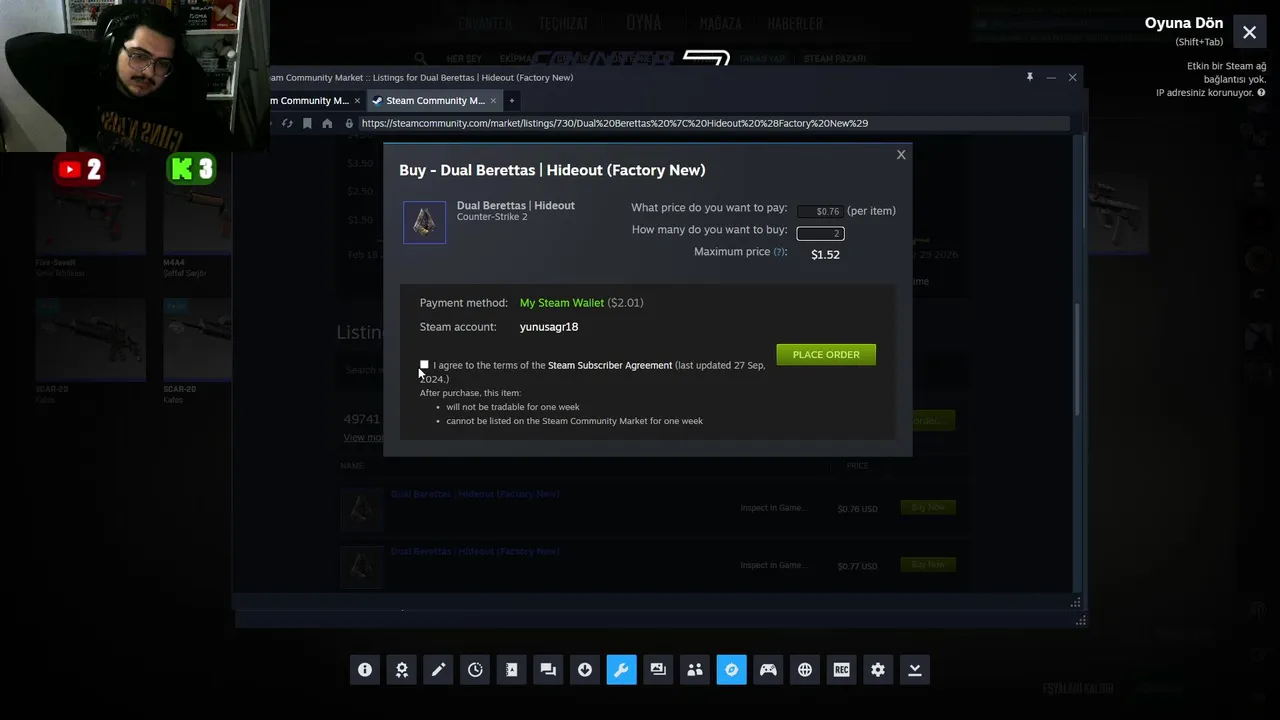Open the controller settings gamepad icon
Screen dimensions: 1280x720
[x=768, y=670]
